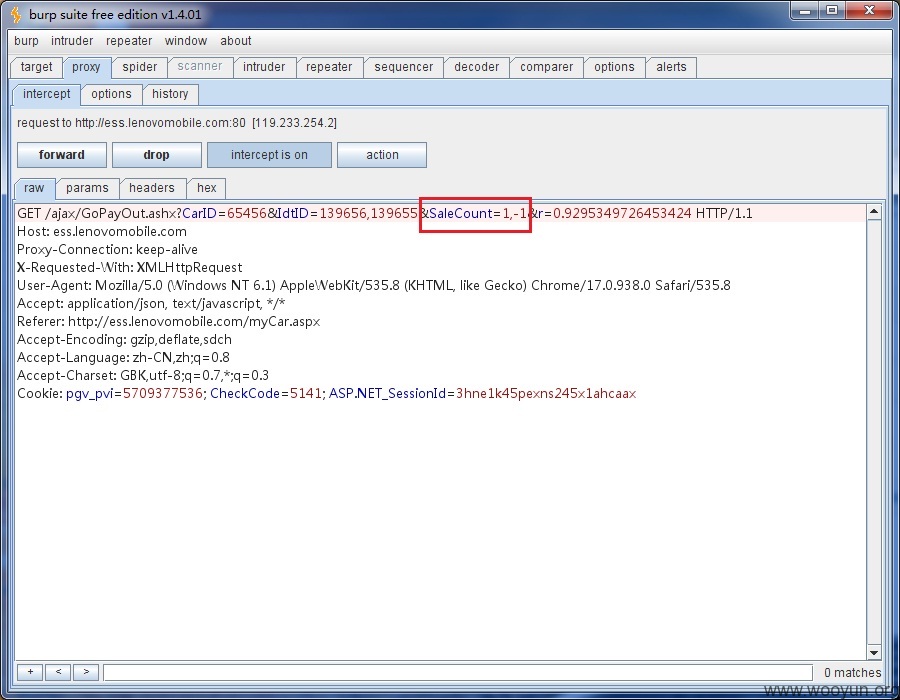Open the comparer tab
The height and width of the screenshot is (700, 900).
546,67
